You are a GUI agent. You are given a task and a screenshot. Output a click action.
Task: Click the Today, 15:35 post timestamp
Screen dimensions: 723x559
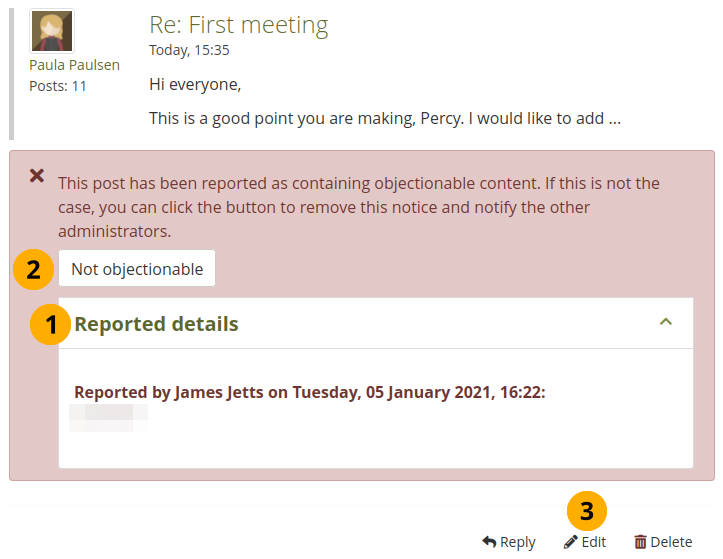(189, 49)
